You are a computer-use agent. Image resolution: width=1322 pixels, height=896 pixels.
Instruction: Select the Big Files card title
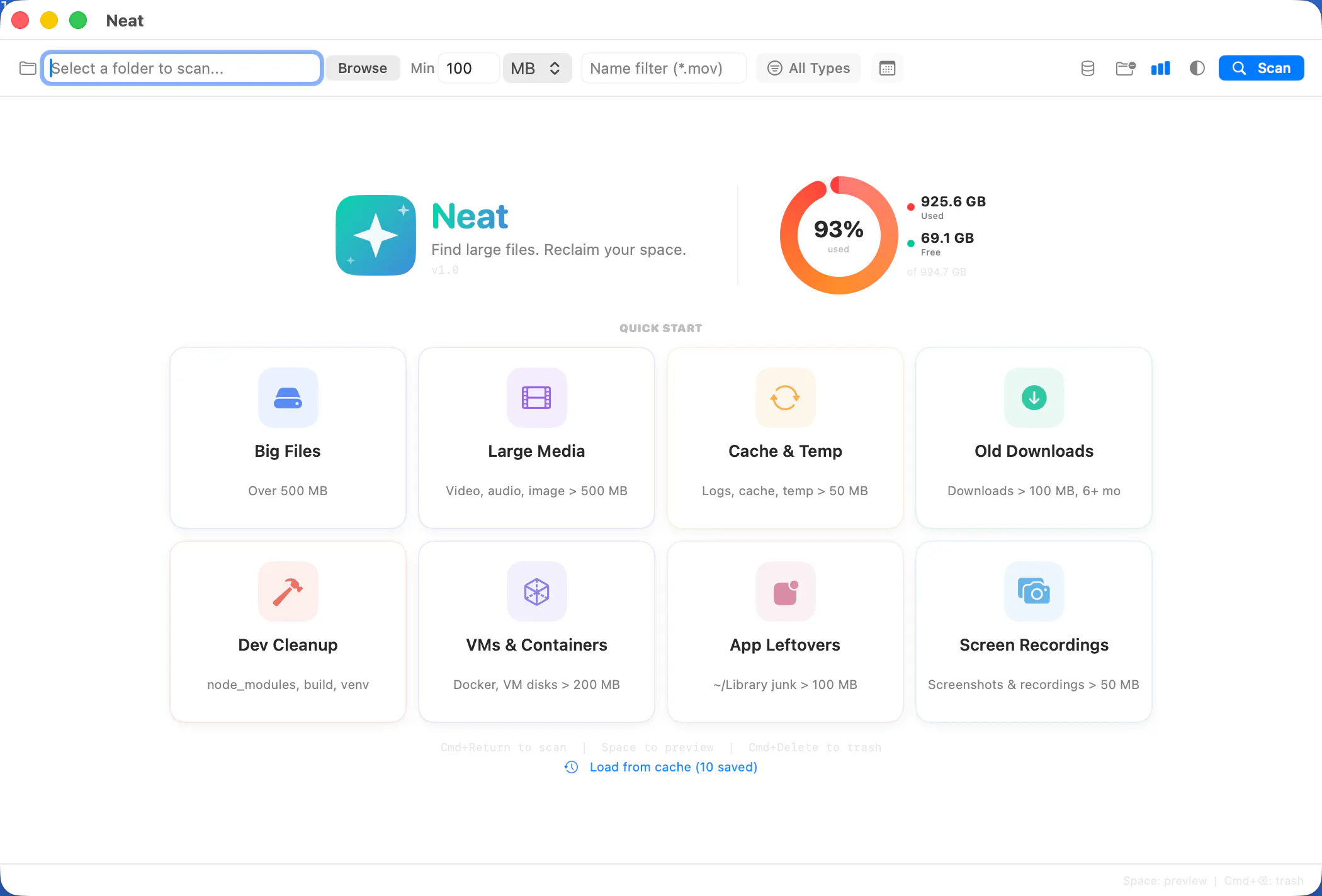coord(288,451)
